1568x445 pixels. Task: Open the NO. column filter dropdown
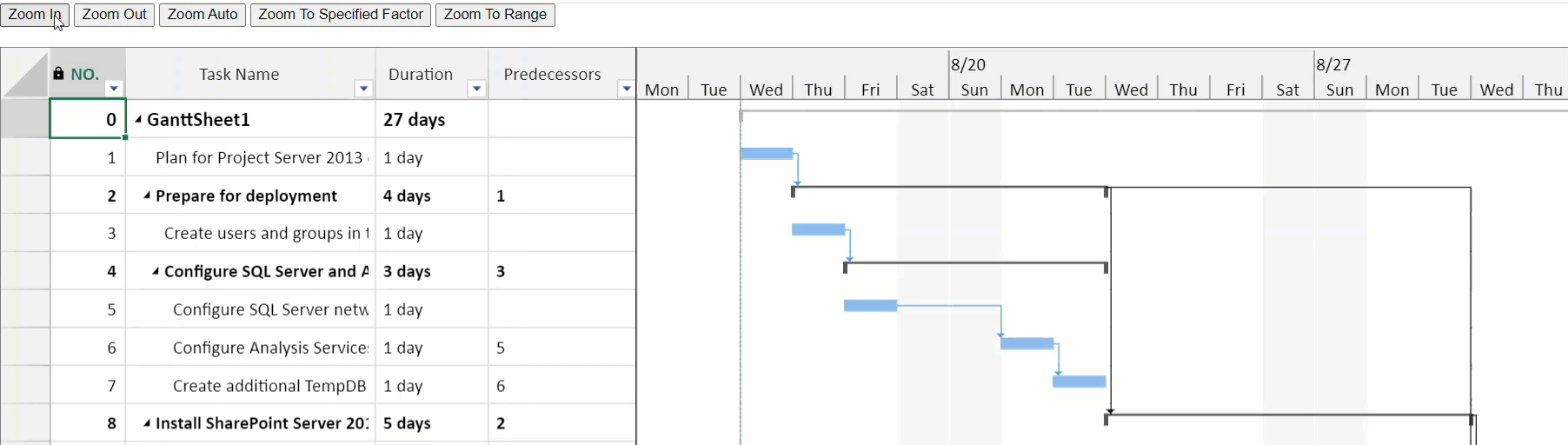point(114,89)
